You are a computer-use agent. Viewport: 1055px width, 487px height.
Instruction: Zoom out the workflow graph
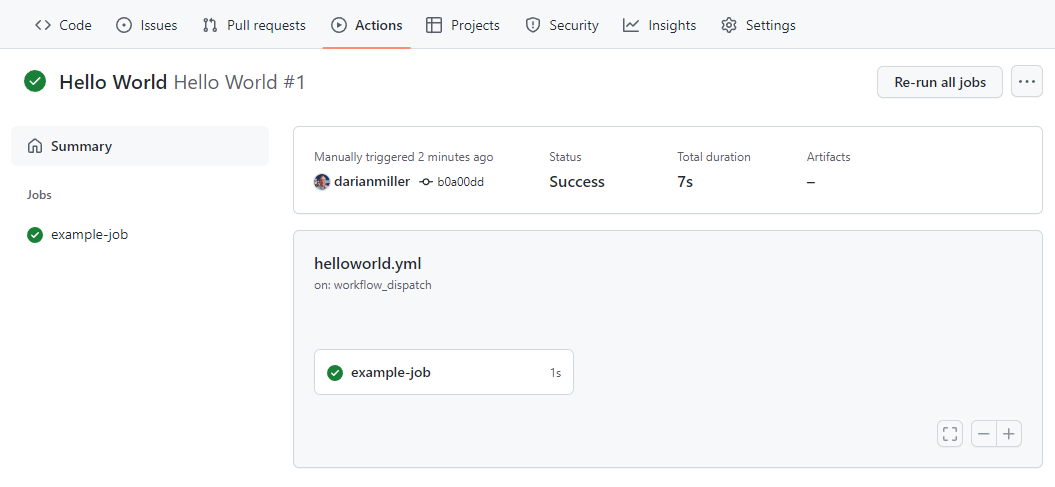click(984, 434)
